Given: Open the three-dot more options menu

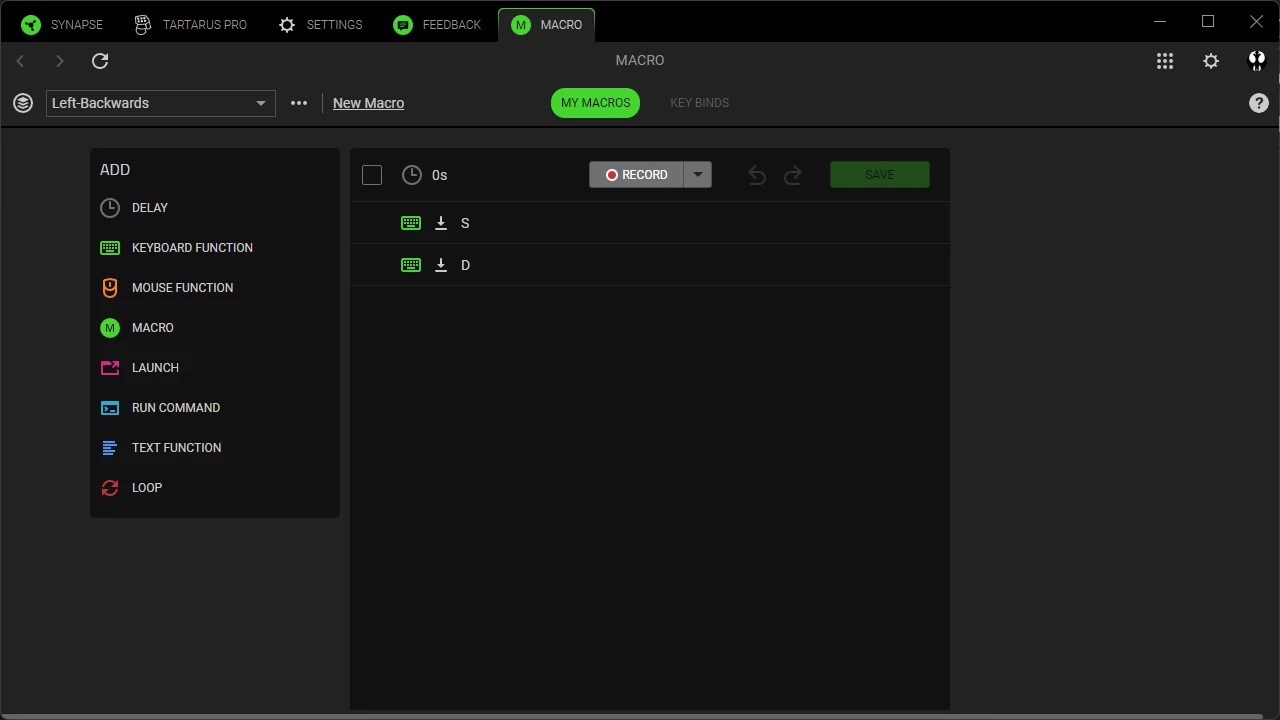Looking at the screenshot, I should 299,103.
